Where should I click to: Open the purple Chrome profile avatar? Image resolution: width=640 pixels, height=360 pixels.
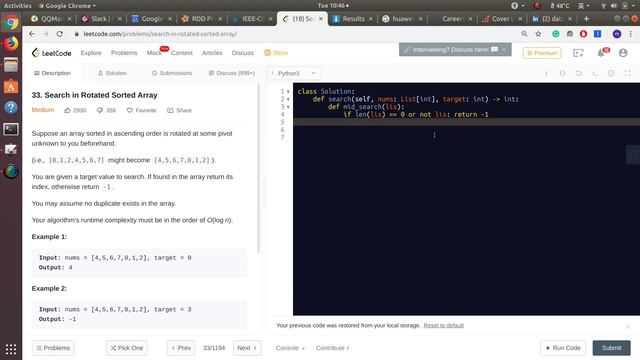click(x=617, y=34)
